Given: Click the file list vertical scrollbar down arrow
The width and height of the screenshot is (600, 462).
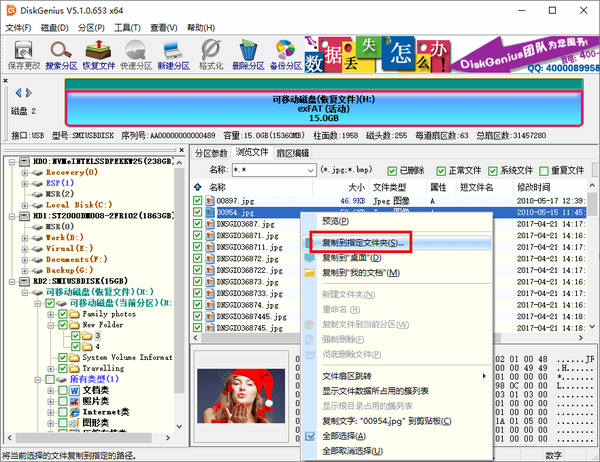Looking at the screenshot, I should click(592, 327).
